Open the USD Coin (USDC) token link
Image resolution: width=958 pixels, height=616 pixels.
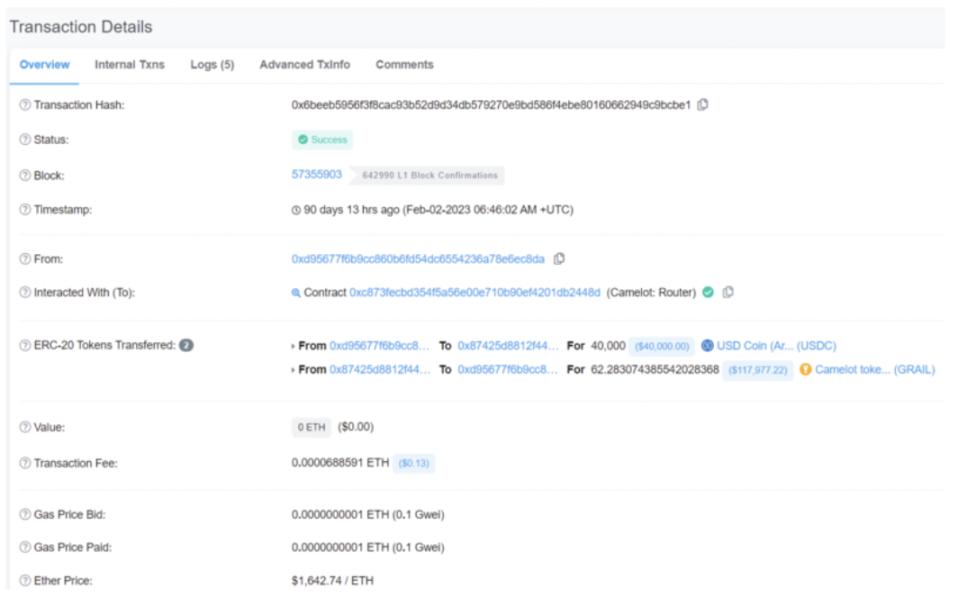click(x=776, y=346)
